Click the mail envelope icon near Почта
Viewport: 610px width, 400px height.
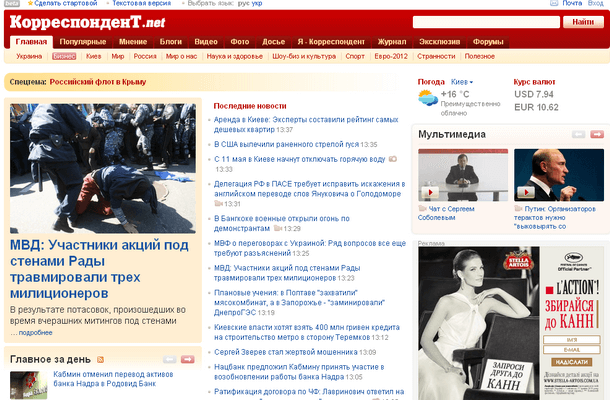[552, 4]
